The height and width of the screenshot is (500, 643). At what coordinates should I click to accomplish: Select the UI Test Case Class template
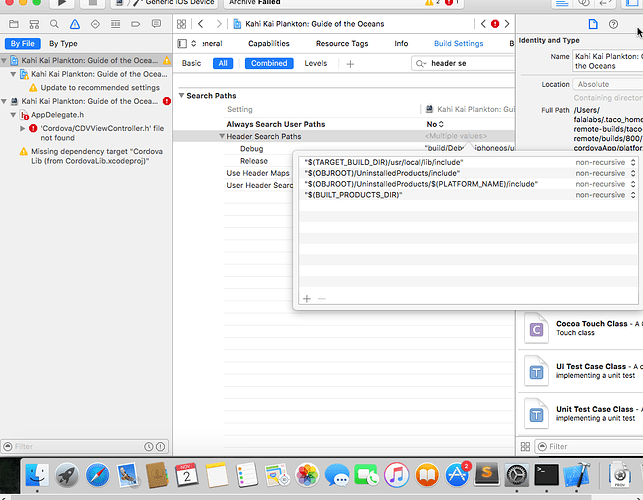click(581, 371)
